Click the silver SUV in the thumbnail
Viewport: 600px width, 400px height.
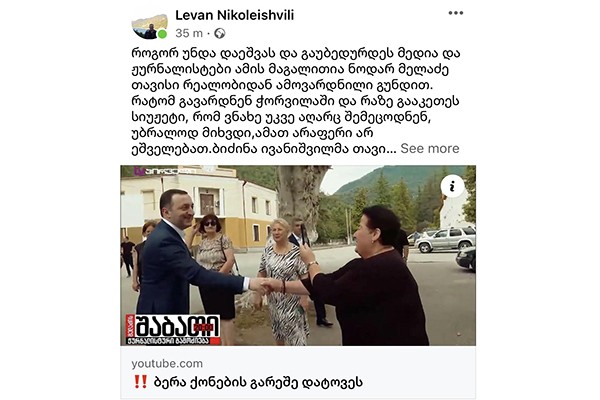click(445, 239)
